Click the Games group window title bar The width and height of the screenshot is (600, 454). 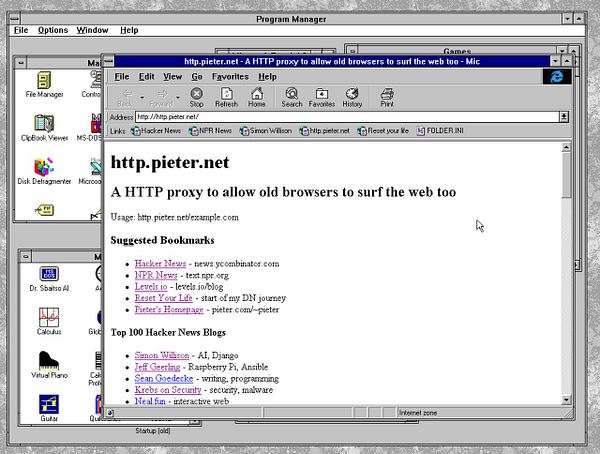pos(457,51)
